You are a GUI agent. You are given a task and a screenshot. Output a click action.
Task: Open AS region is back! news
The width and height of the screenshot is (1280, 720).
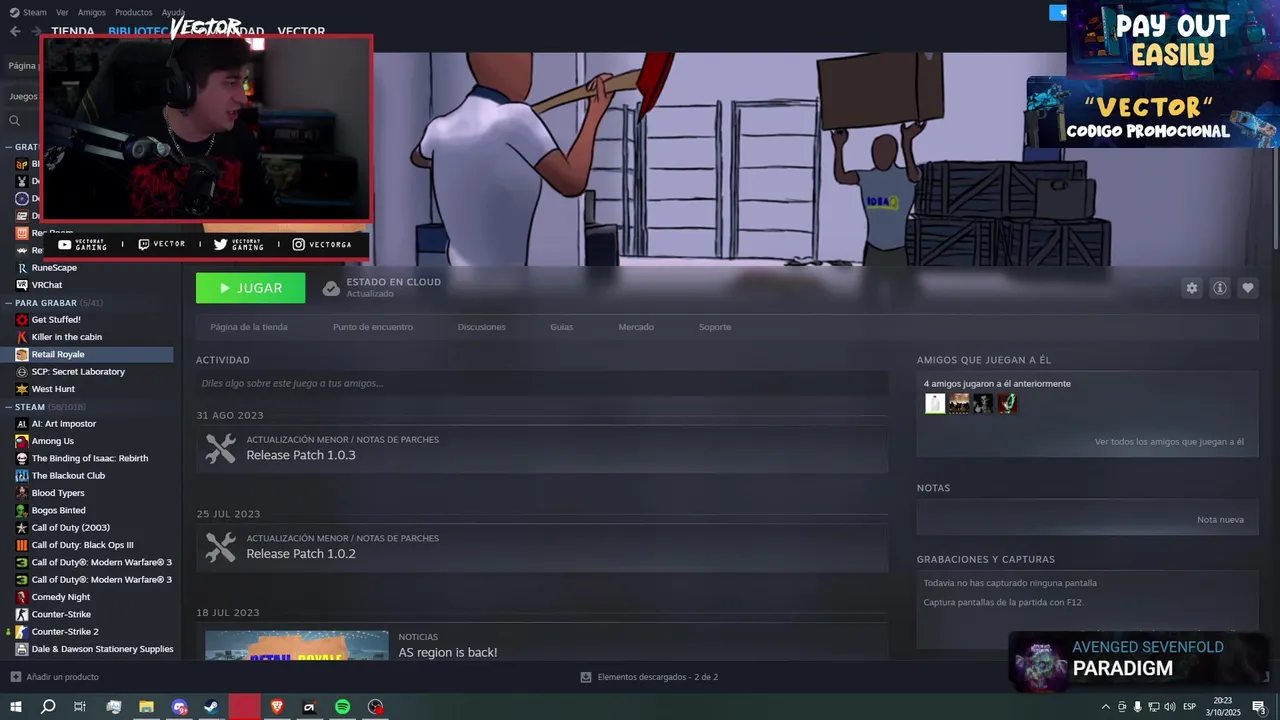click(x=447, y=653)
